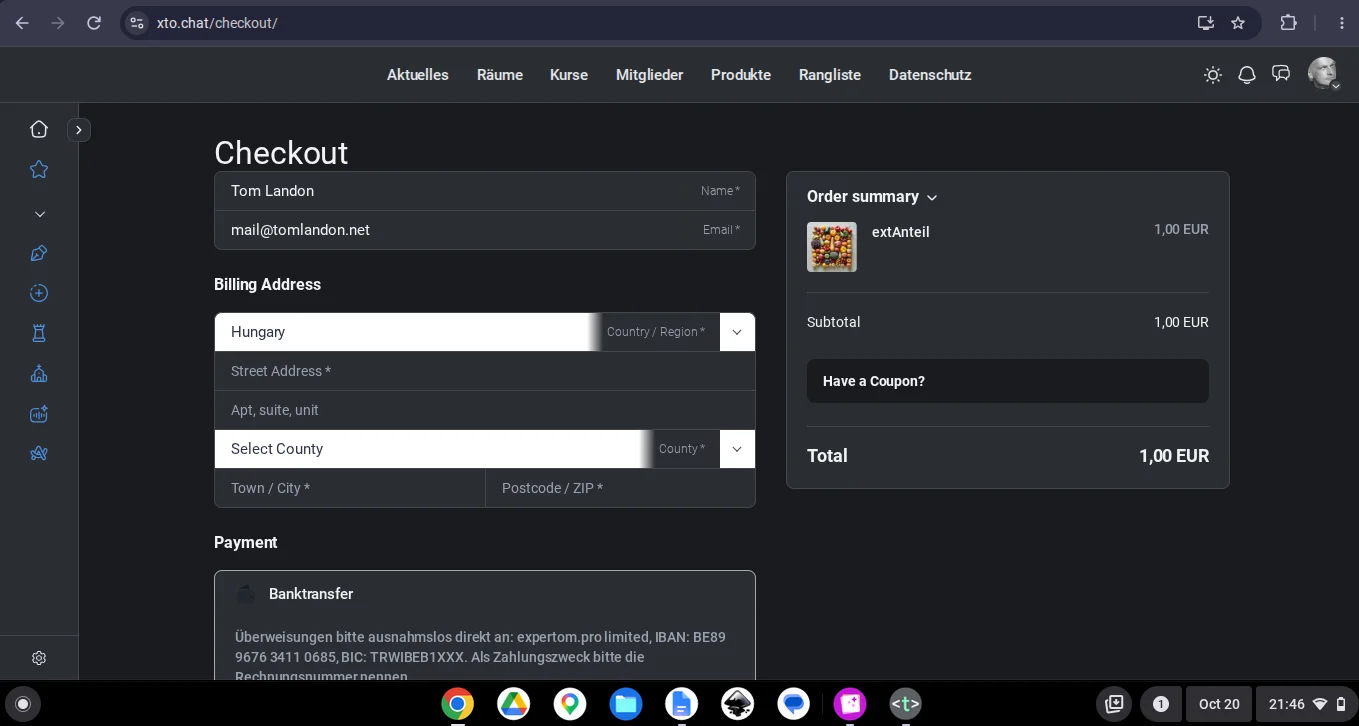The image size is (1359, 726).
Task: Click the Postcode / ZIP field
Action: (x=620, y=488)
